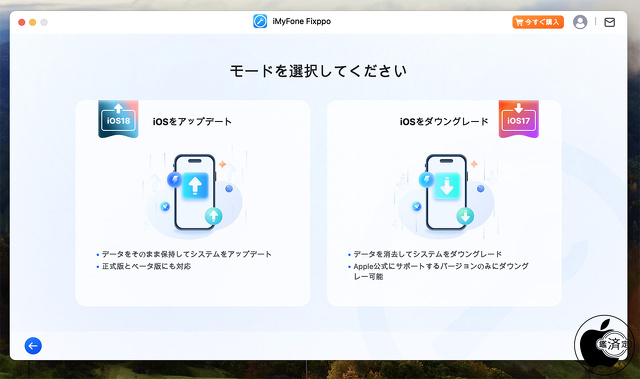The width and height of the screenshot is (640, 379).
Task: Click text データを消去してシステムをダウングレード
Action: point(427,254)
